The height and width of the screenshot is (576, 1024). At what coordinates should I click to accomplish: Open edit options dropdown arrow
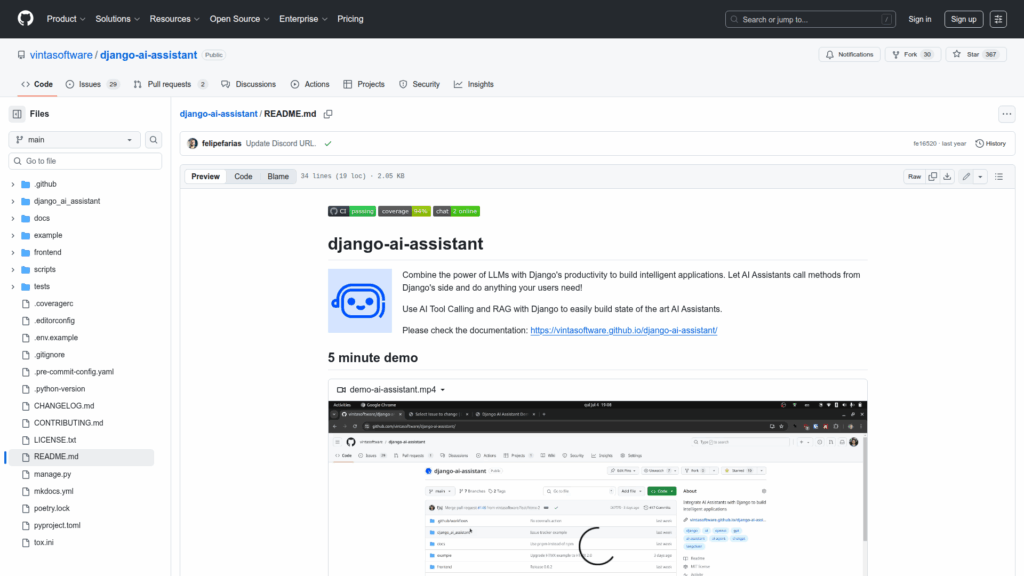click(981, 176)
